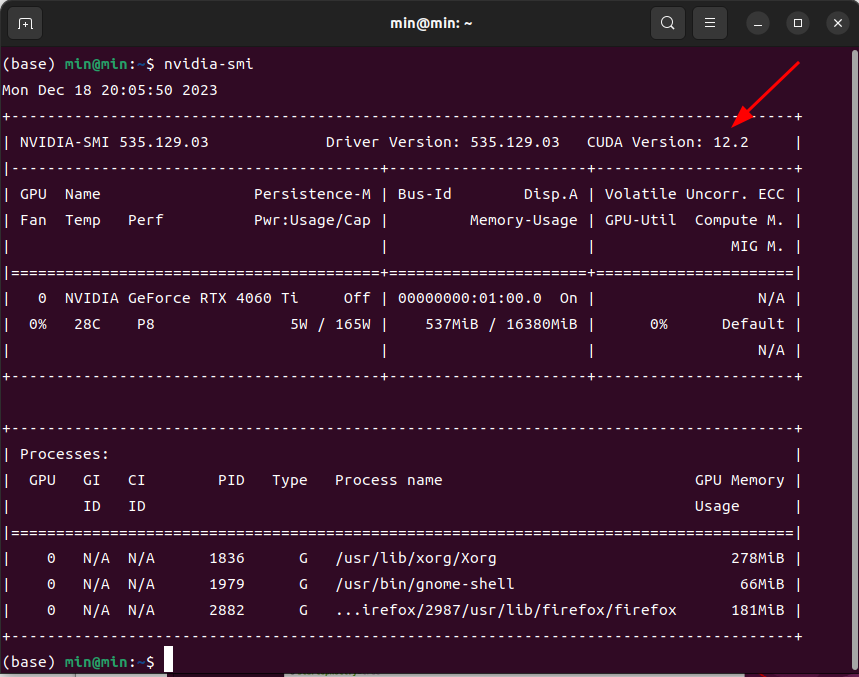Click the Pwr:Usage/Cap header
This screenshot has width=859, height=677.
(312, 220)
